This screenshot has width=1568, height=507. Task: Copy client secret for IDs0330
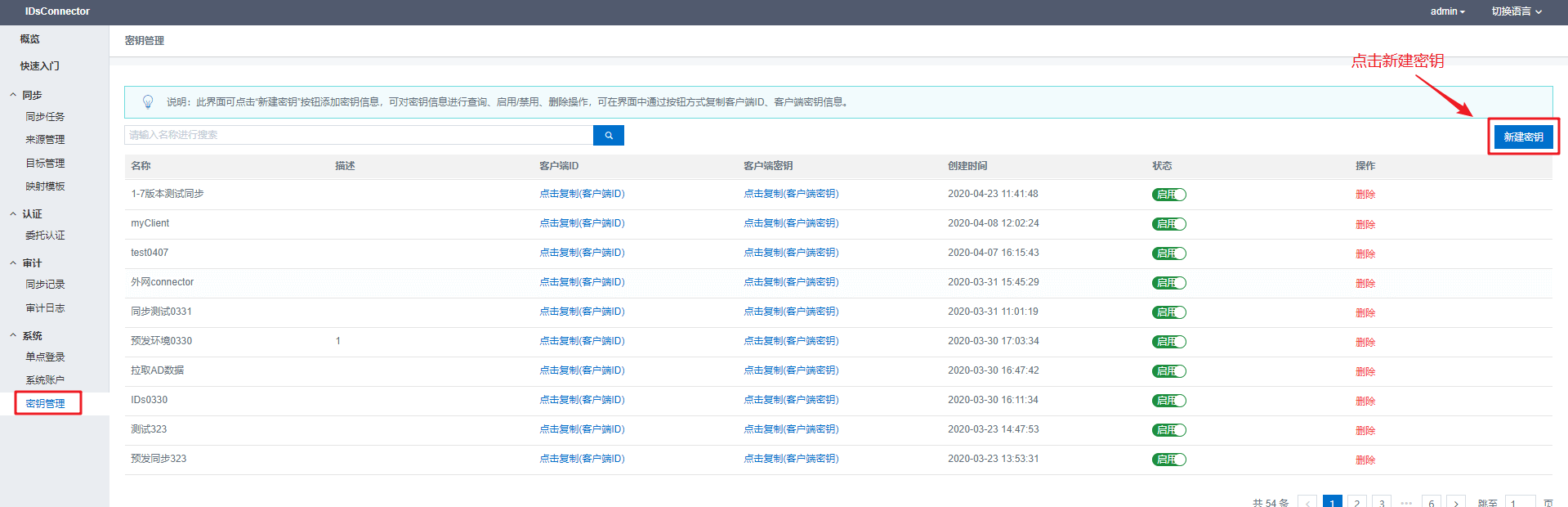click(x=790, y=400)
